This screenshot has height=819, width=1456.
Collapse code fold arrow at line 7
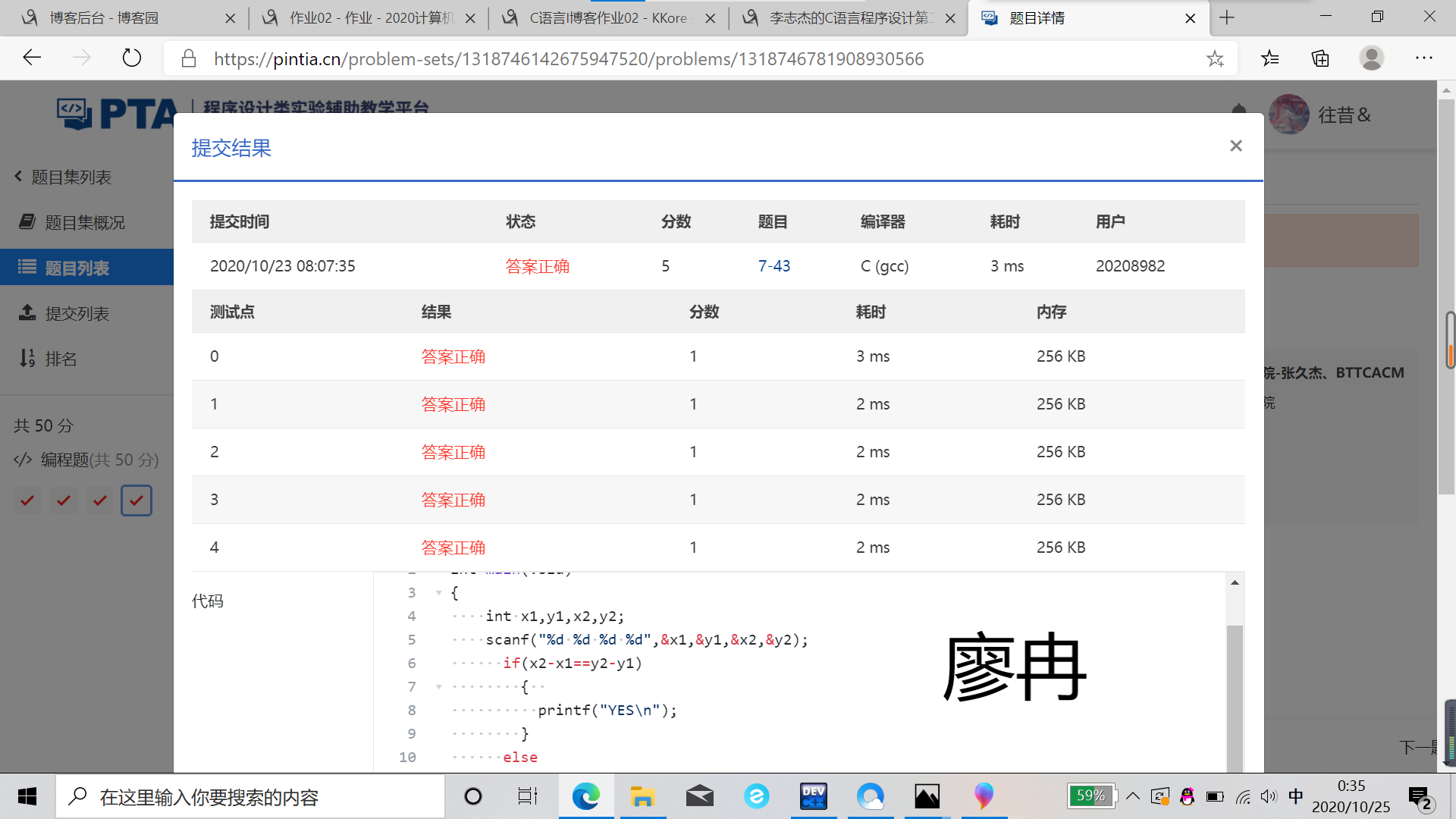[439, 687]
